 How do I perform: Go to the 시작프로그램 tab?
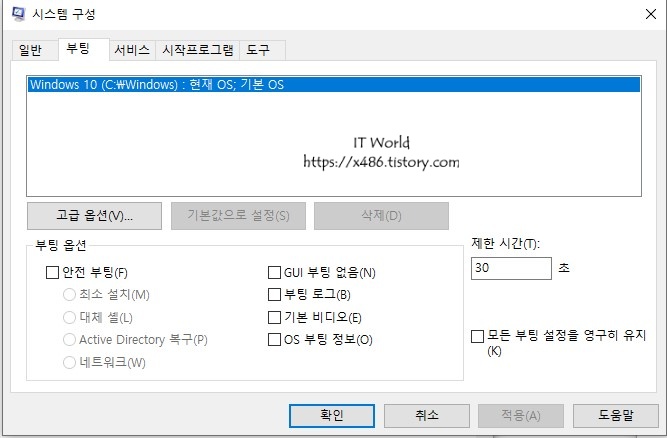198,51
